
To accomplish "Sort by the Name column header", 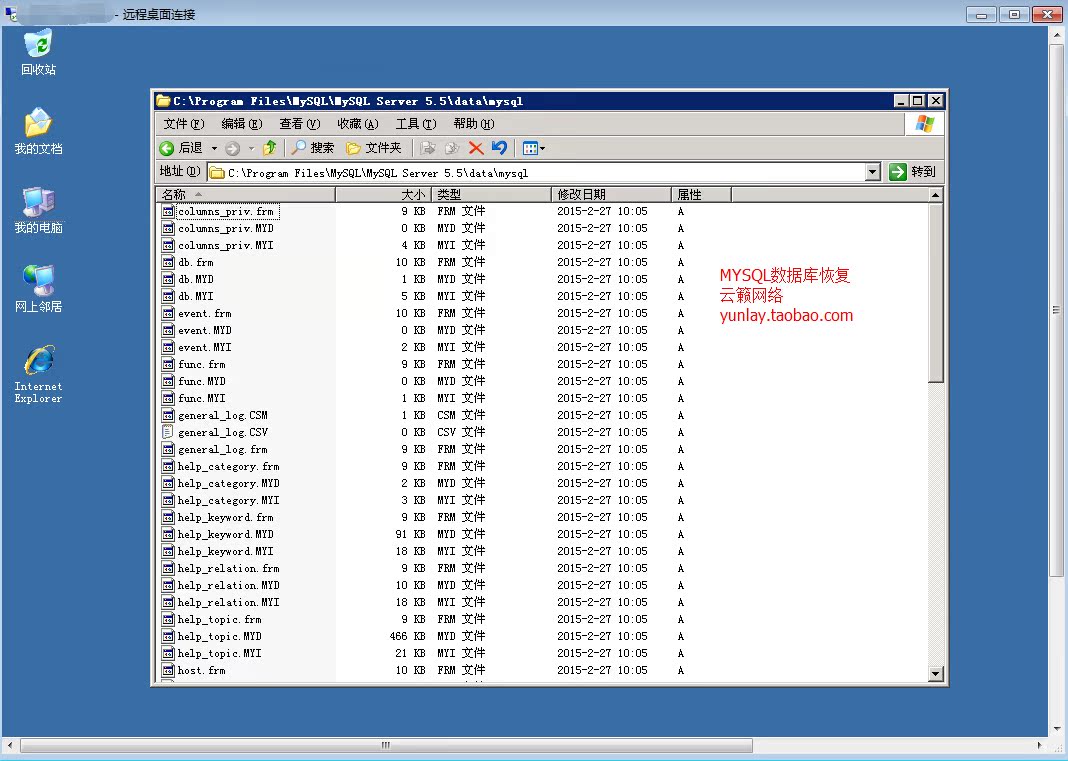I will tap(246, 195).
